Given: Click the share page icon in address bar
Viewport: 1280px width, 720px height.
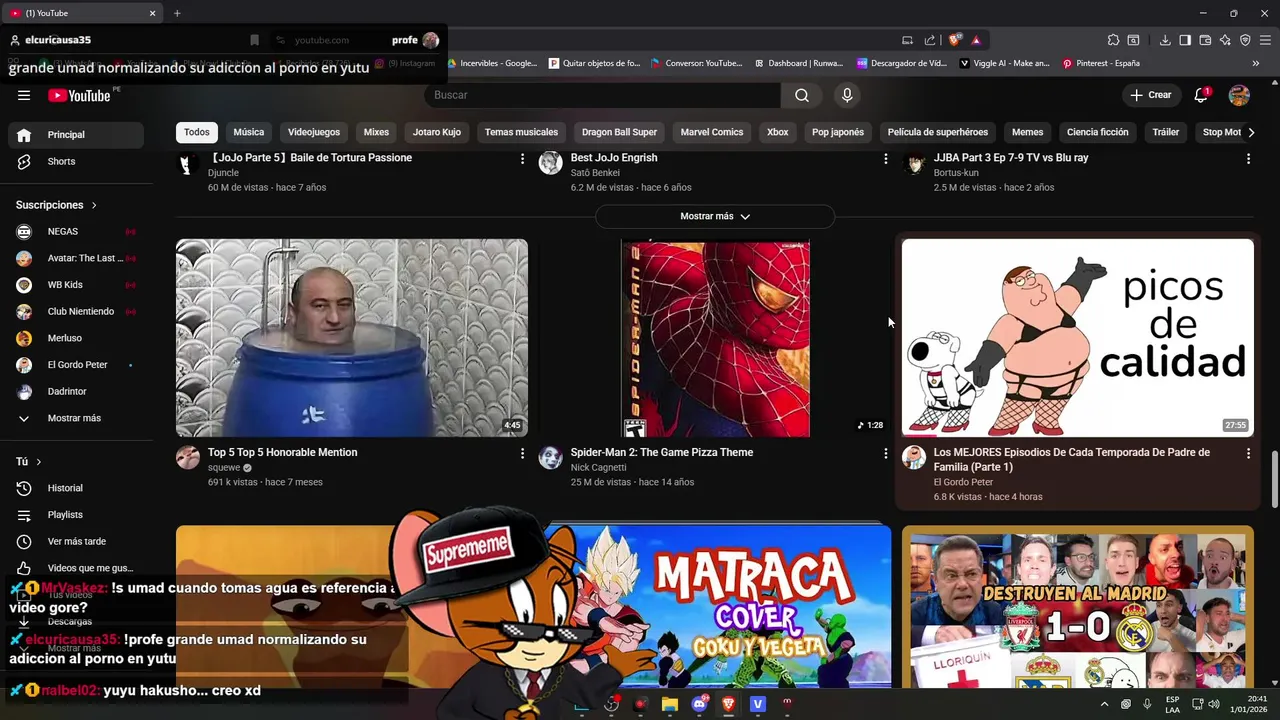Looking at the screenshot, I should point(930,40).
